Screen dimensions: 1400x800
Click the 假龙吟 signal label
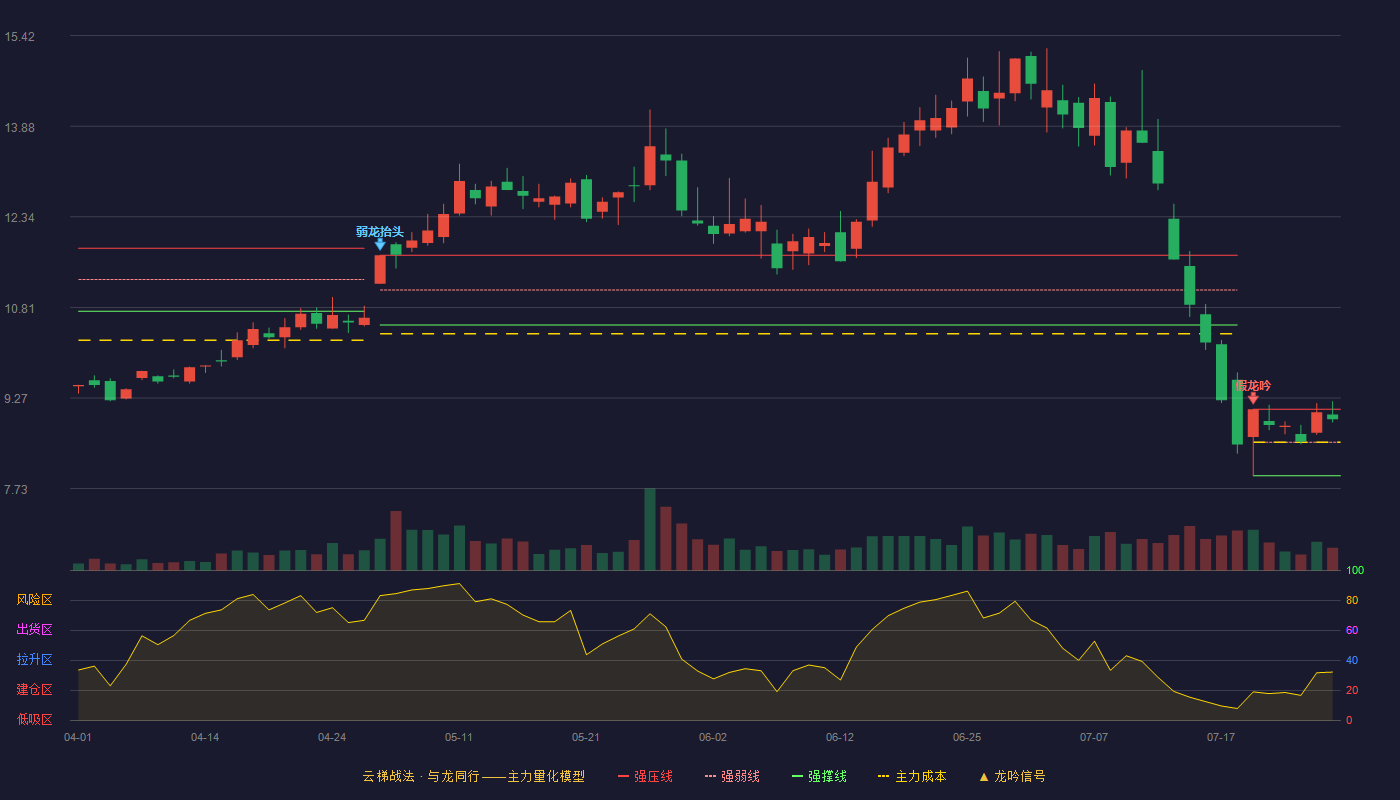click(x=1253, y=385)
